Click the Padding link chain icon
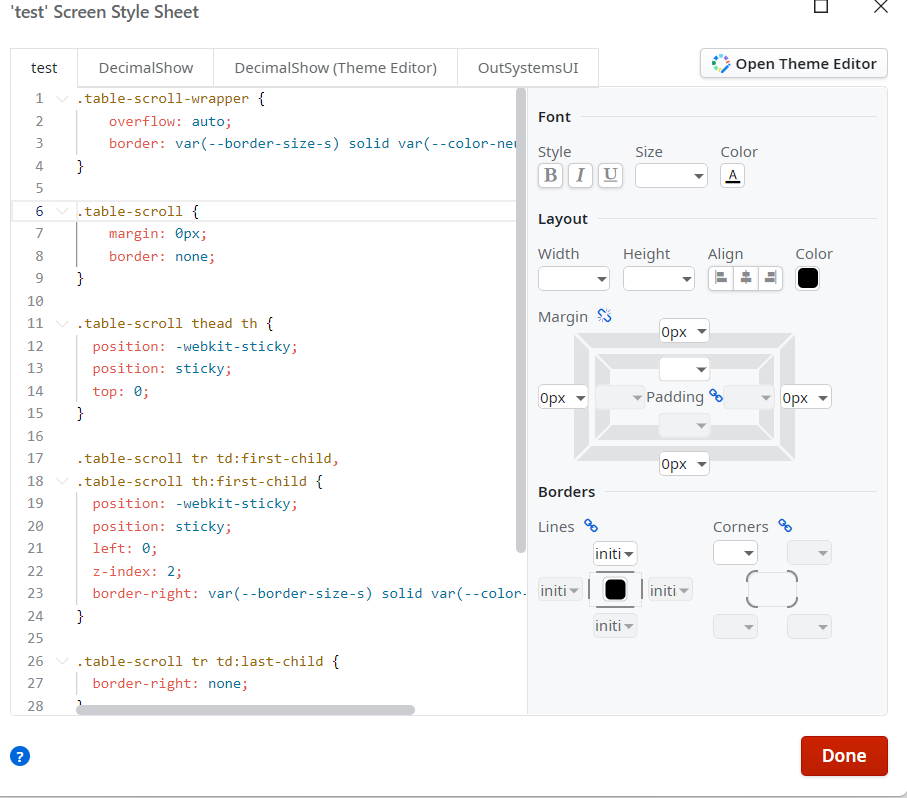The width and height of the screenshot is (907, 798). pyautogui.click(x=715, y=396)
